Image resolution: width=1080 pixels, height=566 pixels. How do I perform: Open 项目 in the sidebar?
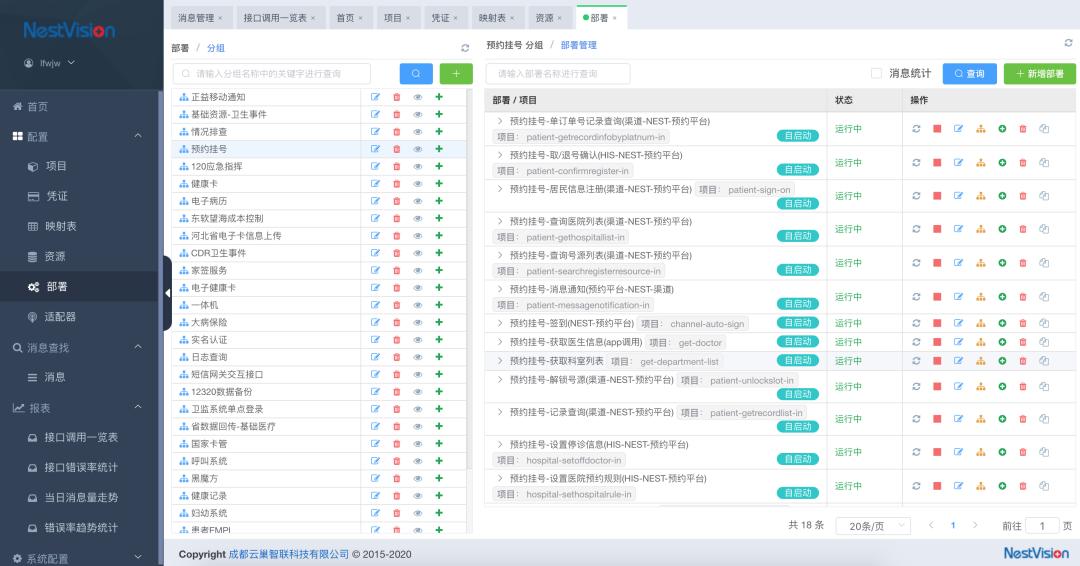pos(56,166)
